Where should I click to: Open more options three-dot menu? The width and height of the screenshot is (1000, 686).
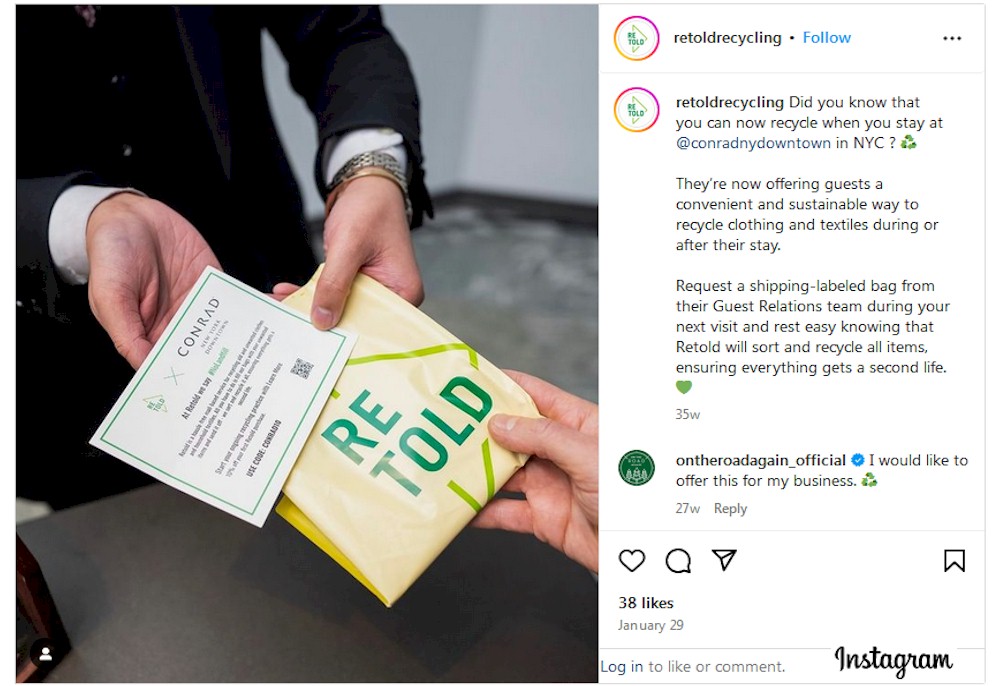[952, 38]
